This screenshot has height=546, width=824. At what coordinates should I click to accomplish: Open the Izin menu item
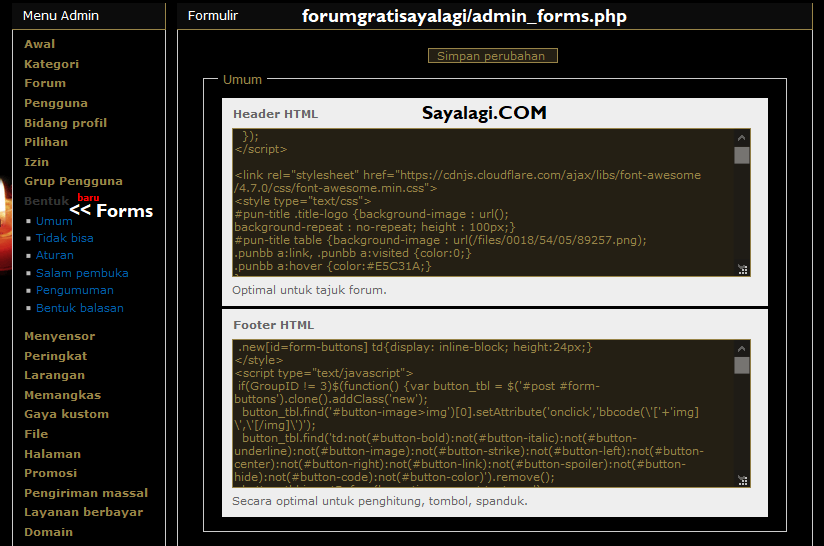[x=36, y=162]
